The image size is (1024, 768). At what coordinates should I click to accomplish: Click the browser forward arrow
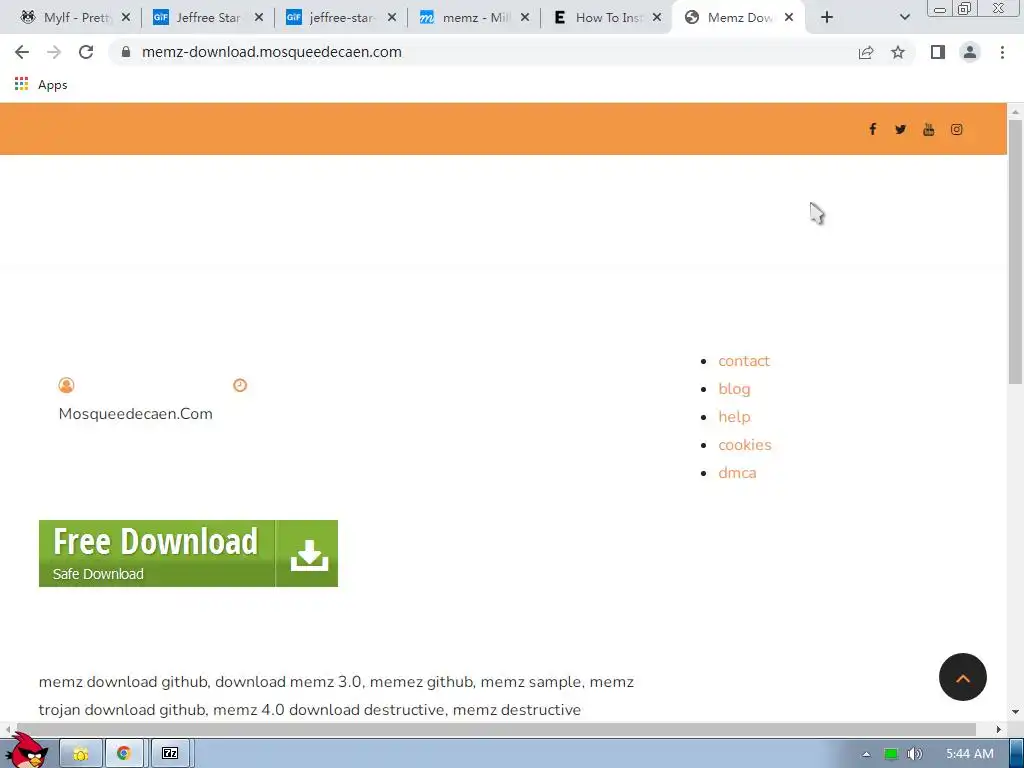pyautogui.click(x=54, y=52)
